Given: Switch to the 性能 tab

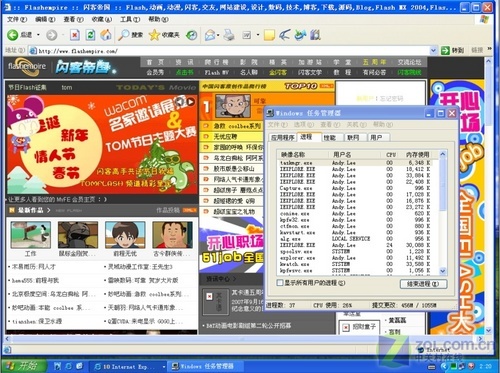Looking at the screenshot, I should [x=330, y=137].
